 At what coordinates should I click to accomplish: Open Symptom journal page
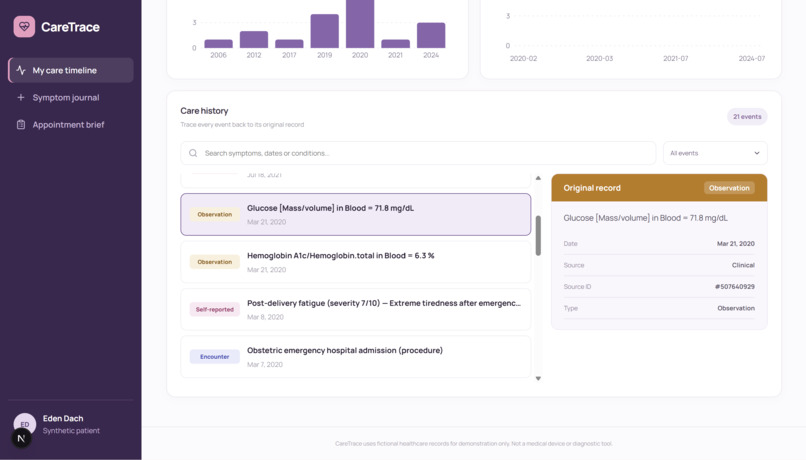coord(71,97)
